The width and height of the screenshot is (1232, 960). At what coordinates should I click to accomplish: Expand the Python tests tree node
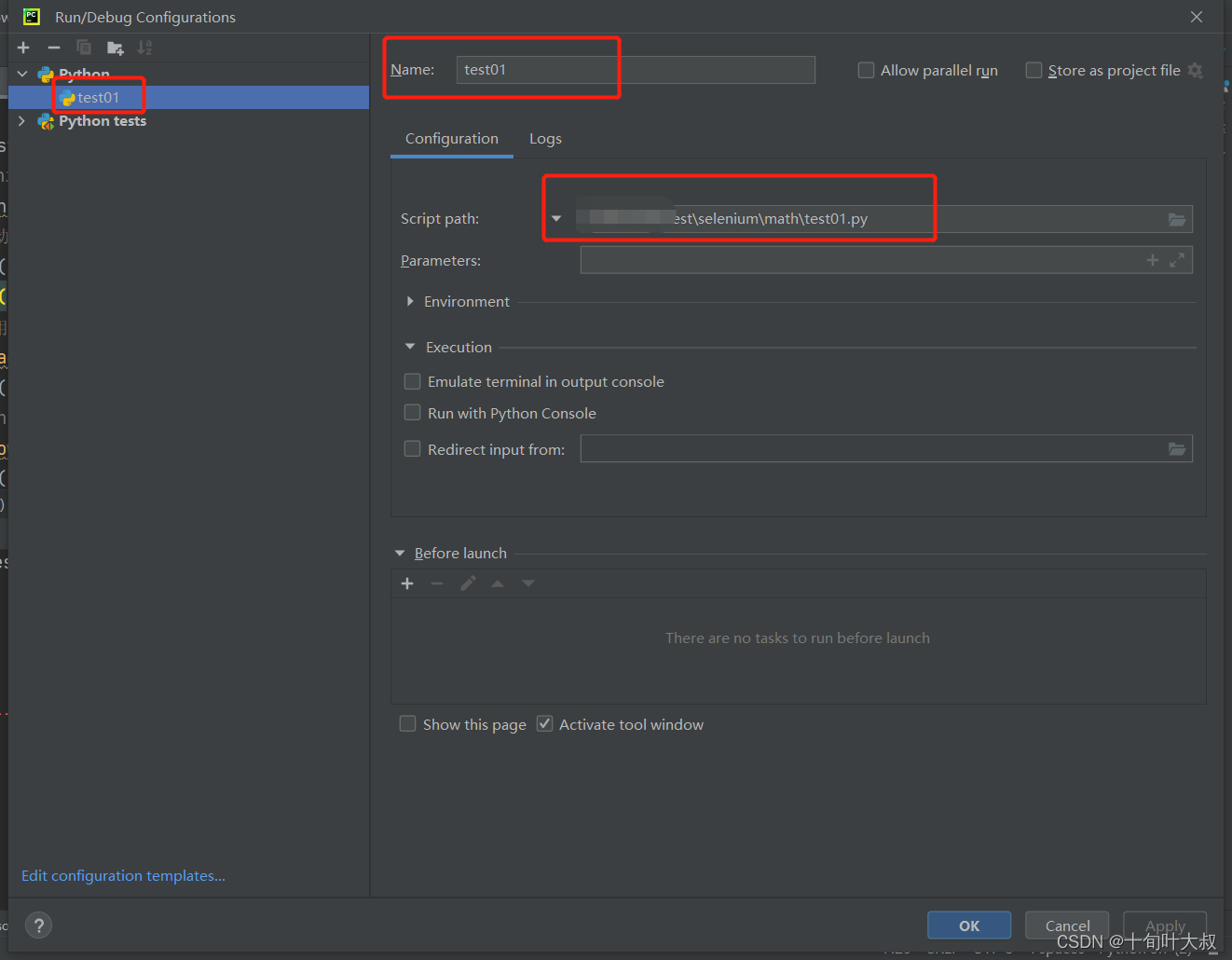click(x=21, y=121)
